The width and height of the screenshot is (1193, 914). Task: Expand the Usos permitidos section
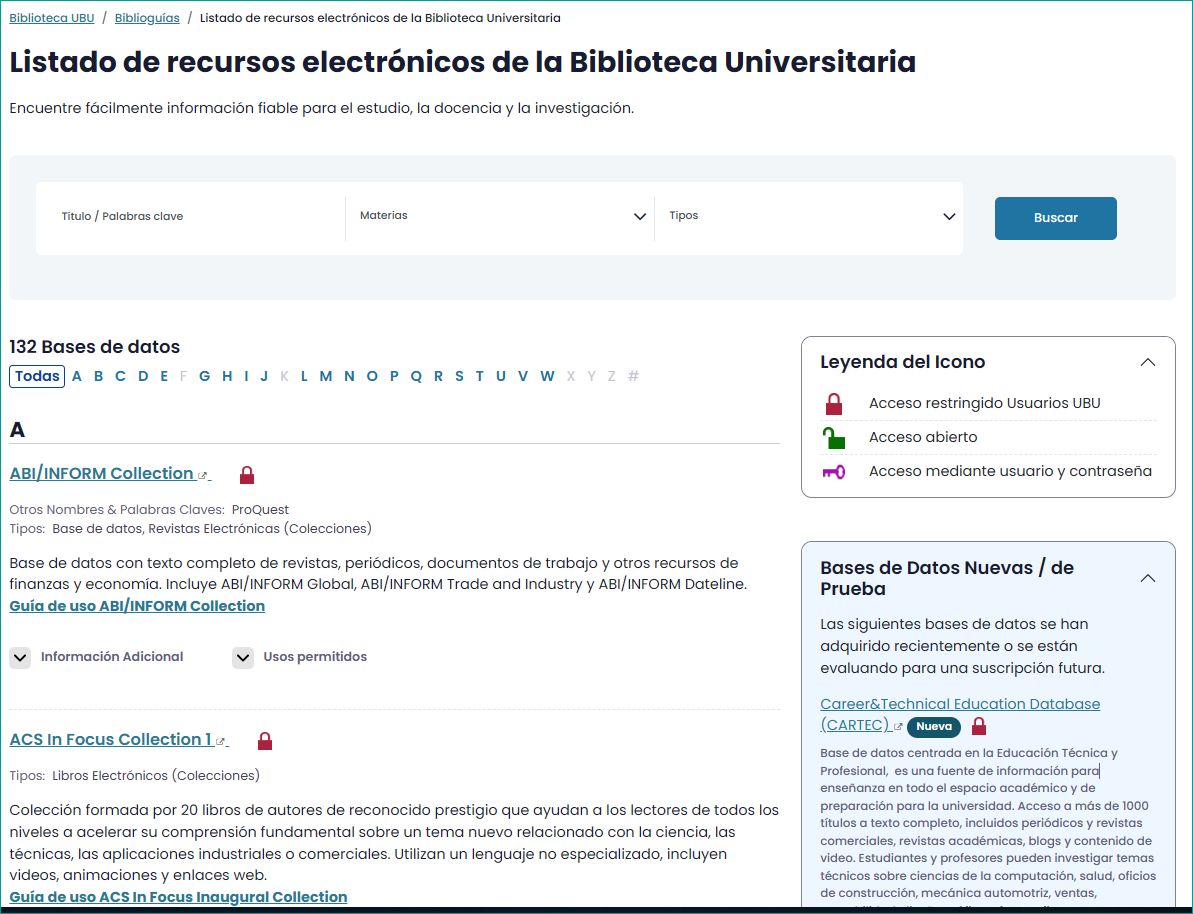click(243, 657)
